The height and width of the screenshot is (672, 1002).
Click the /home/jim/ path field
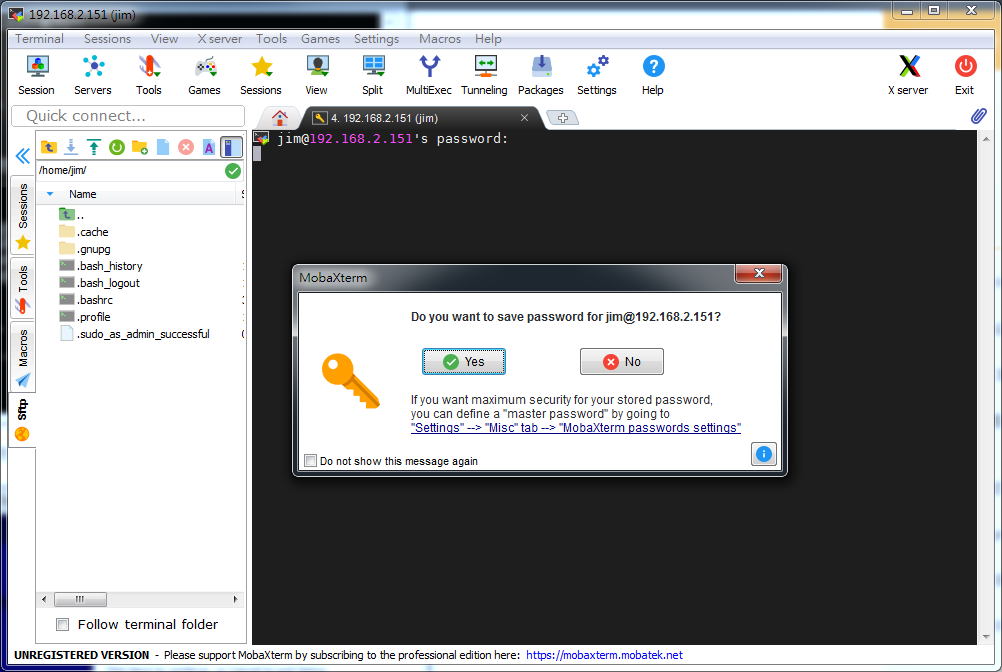[130, 171]
